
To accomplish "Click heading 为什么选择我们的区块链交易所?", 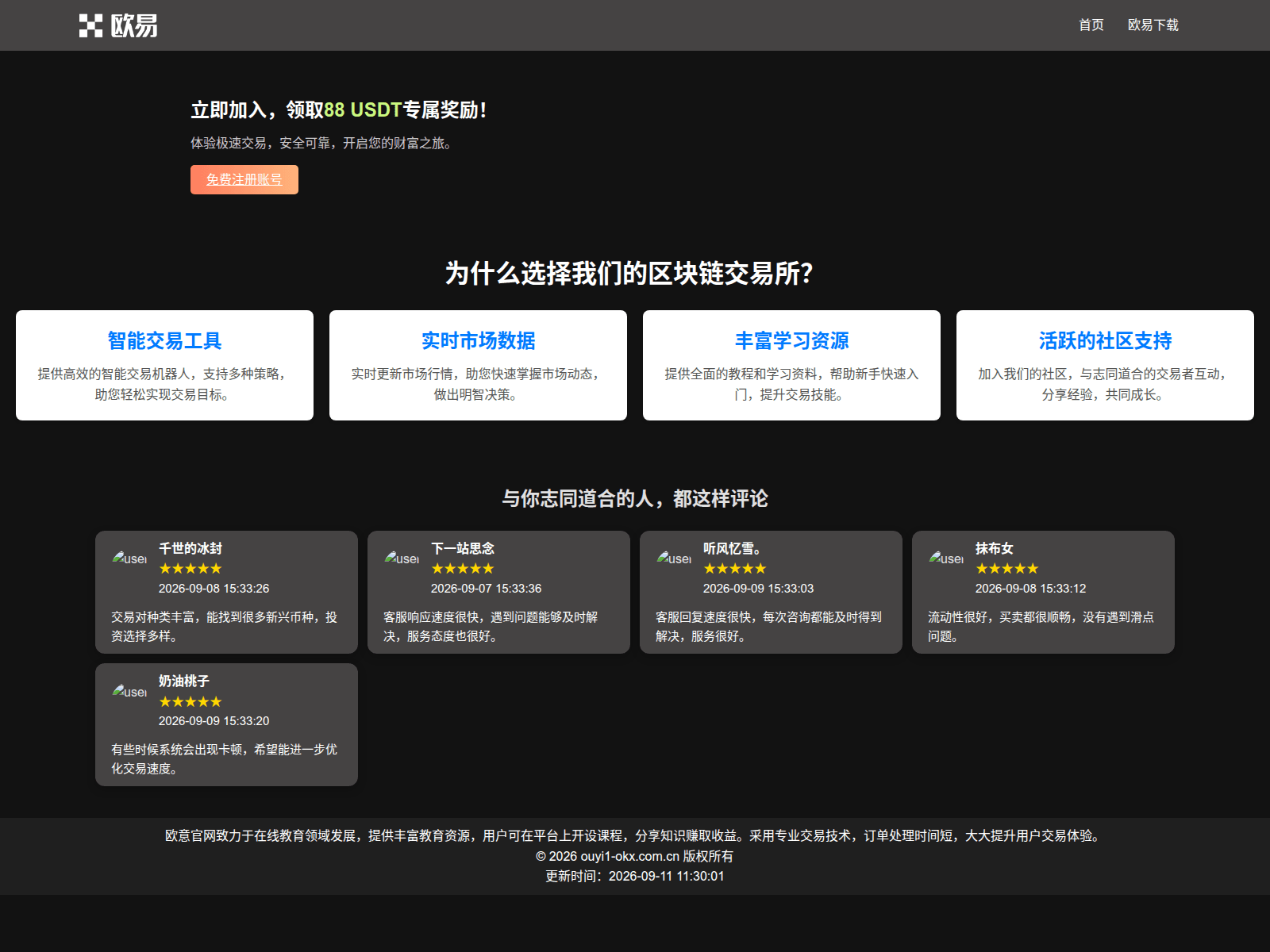I will (629, 273).
